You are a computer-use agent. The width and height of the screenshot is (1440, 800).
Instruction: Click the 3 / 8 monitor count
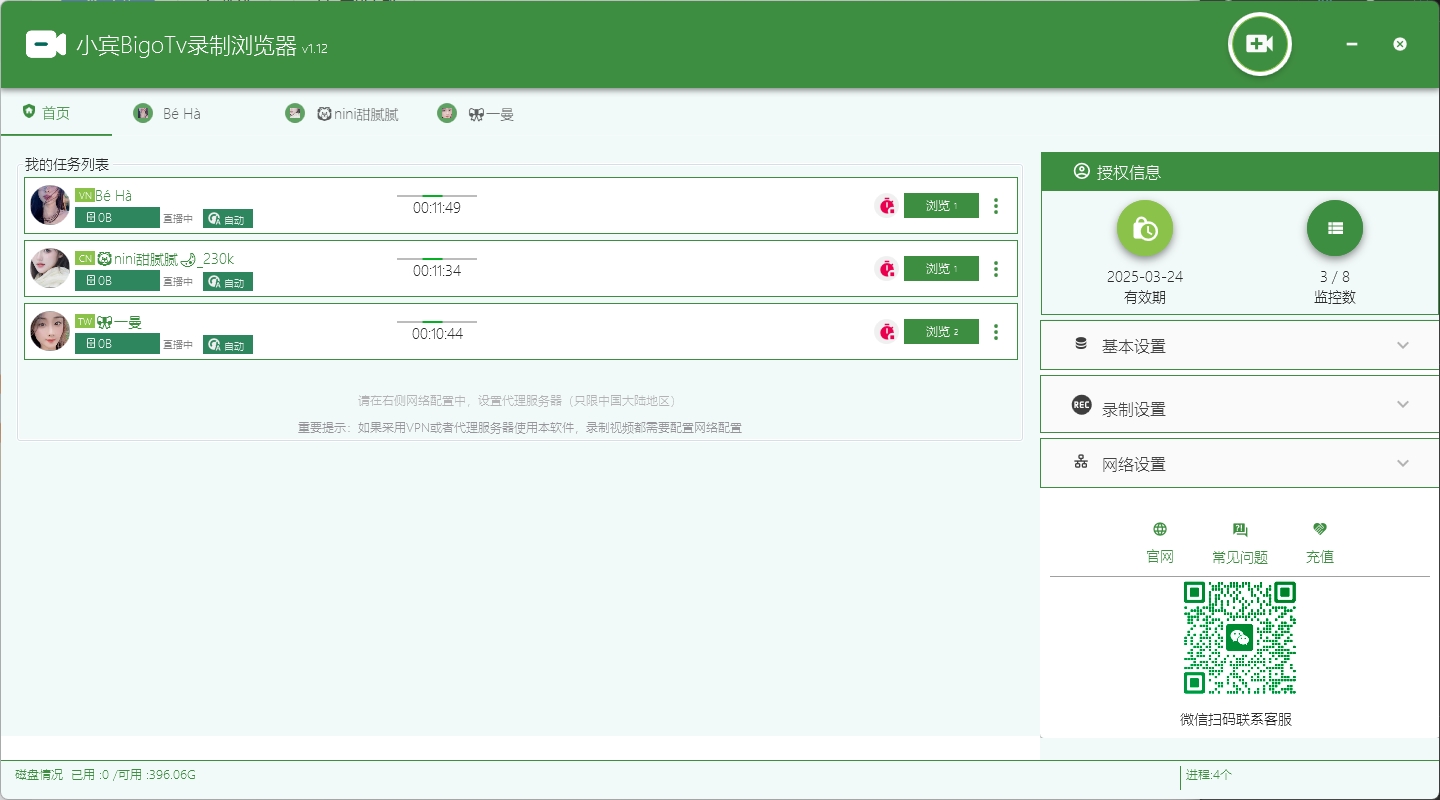point(1335,276)
